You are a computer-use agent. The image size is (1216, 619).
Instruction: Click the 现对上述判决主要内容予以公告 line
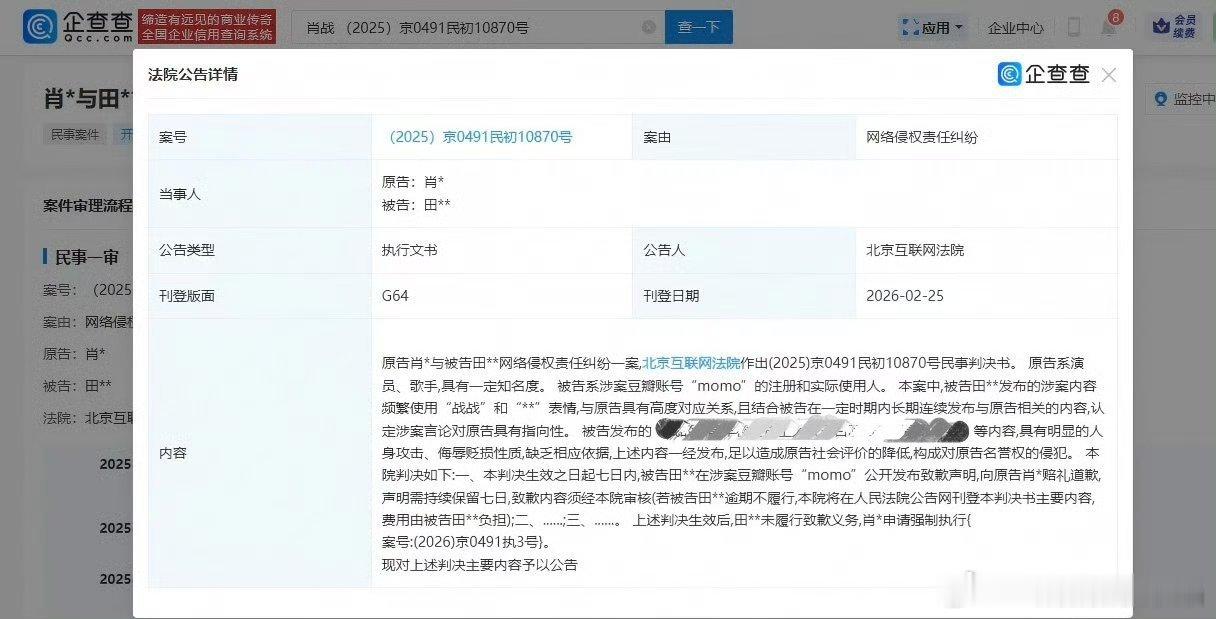pyautogui.click(x=480, y=565)
